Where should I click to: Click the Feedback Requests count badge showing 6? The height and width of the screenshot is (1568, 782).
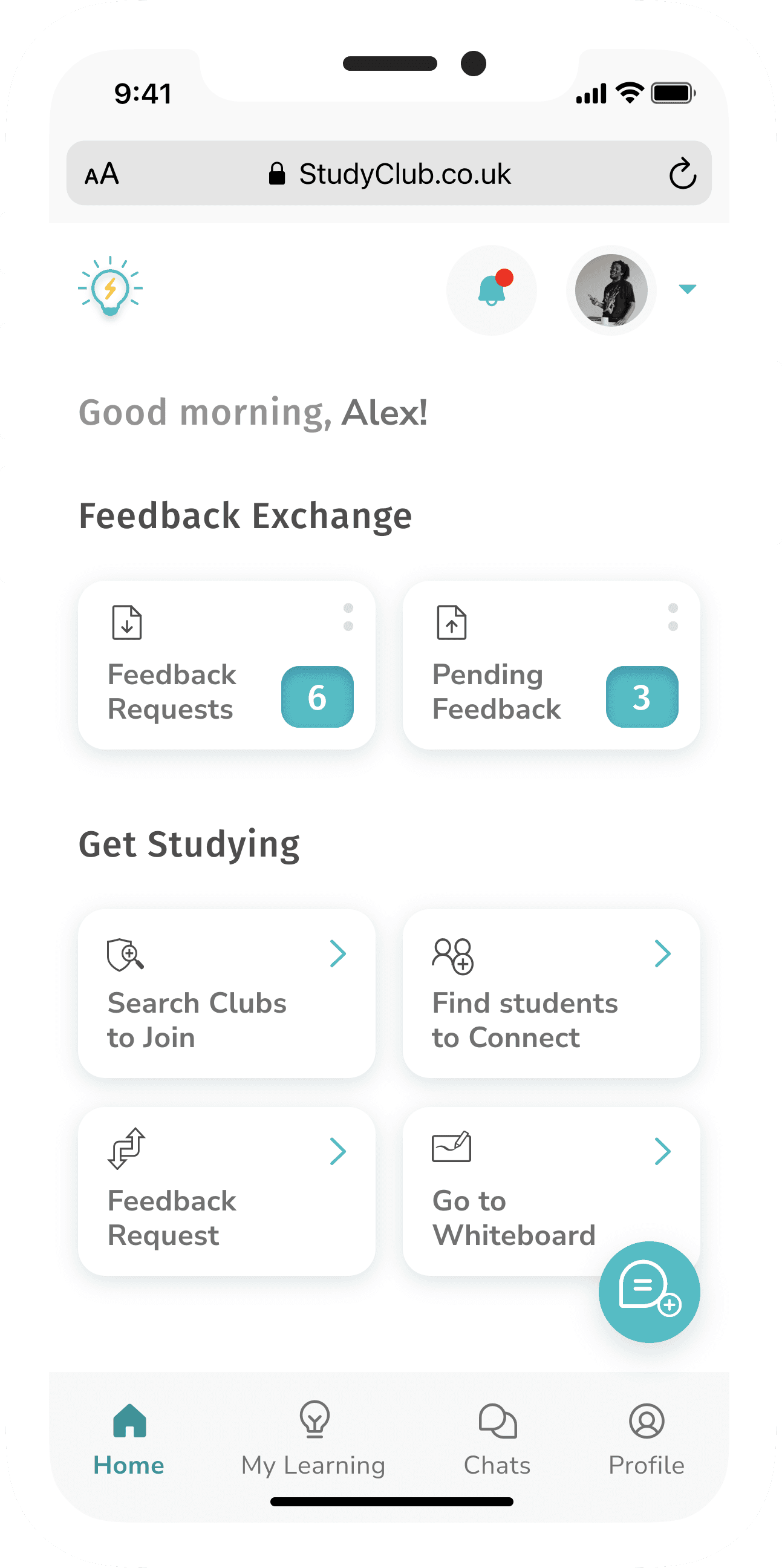click(317, 697)
